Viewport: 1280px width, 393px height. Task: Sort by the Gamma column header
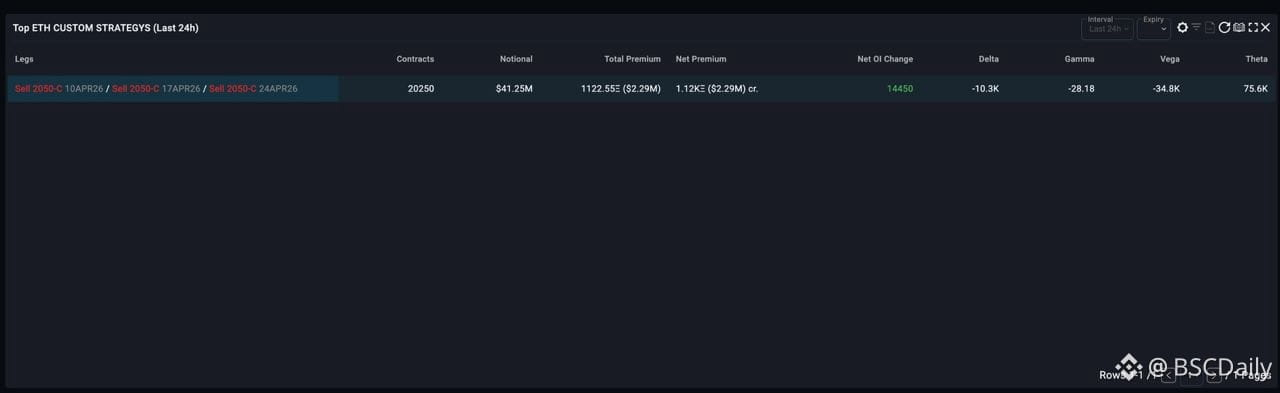1079,59
